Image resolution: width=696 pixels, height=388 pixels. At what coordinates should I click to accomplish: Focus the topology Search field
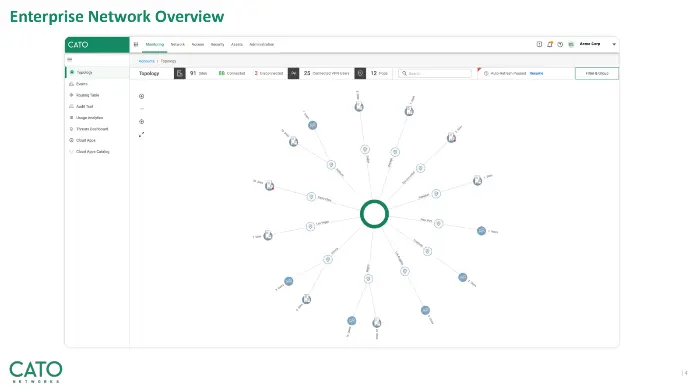[435, 73]
